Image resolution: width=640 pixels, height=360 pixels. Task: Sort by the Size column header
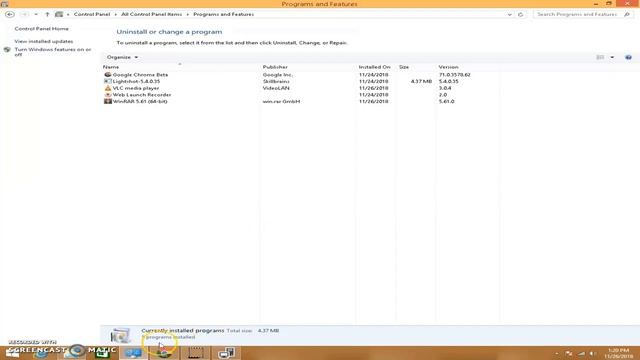[x=404, y=67]
